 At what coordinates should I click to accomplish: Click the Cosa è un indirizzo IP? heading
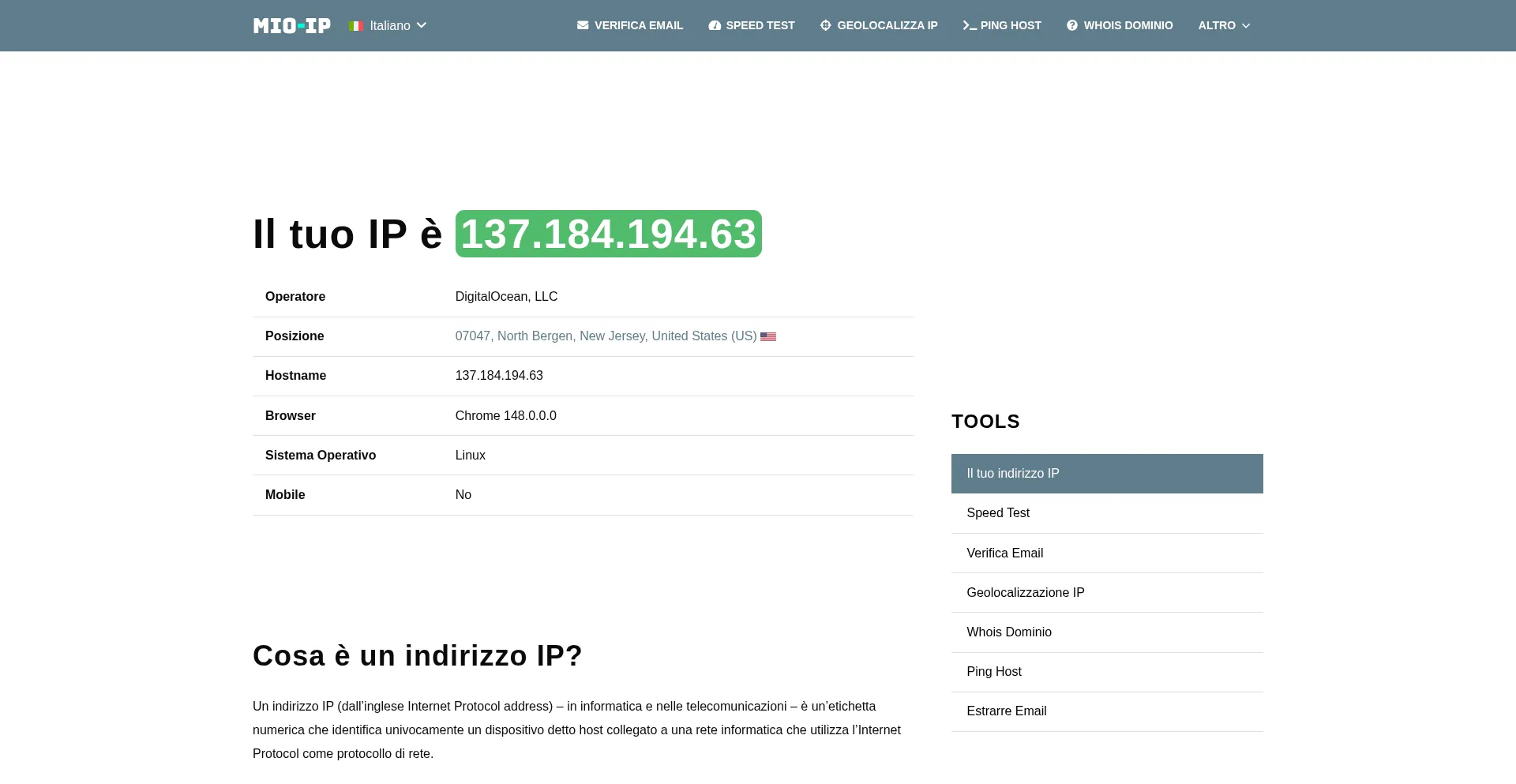[x=418, y=656]
